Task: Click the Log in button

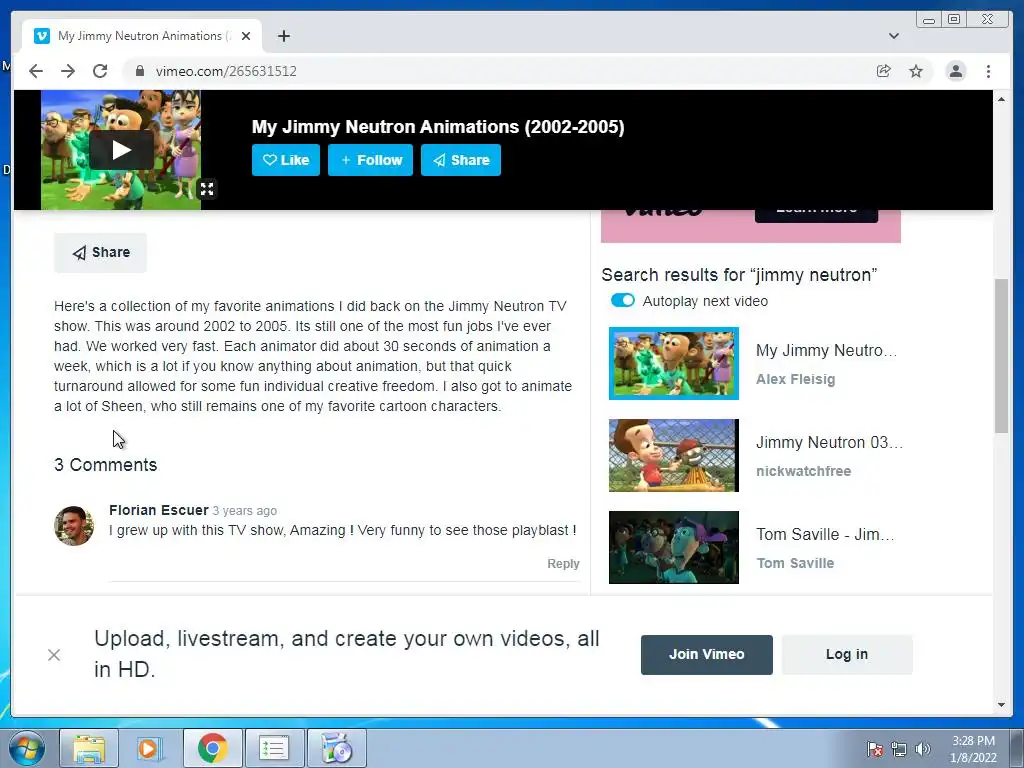Action: (x=846, y=654)
